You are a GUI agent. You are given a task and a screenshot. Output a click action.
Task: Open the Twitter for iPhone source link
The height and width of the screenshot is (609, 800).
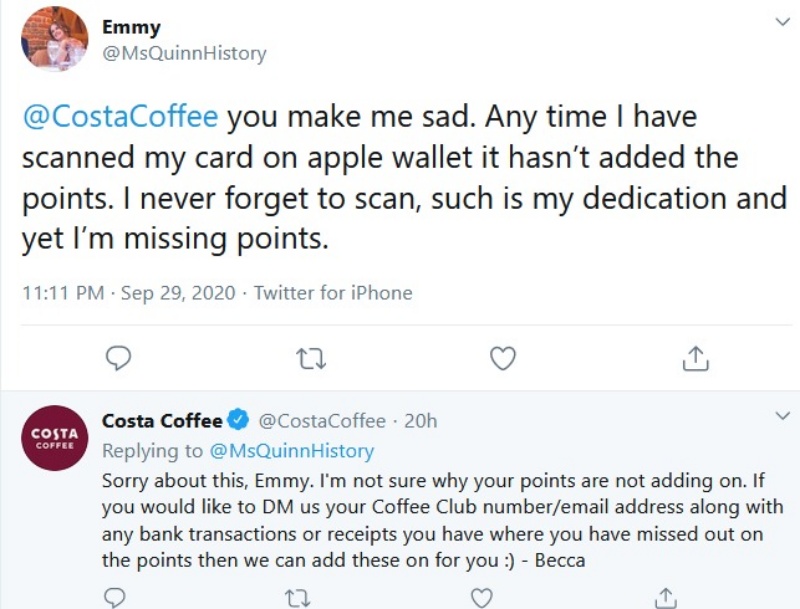[333, 293]
